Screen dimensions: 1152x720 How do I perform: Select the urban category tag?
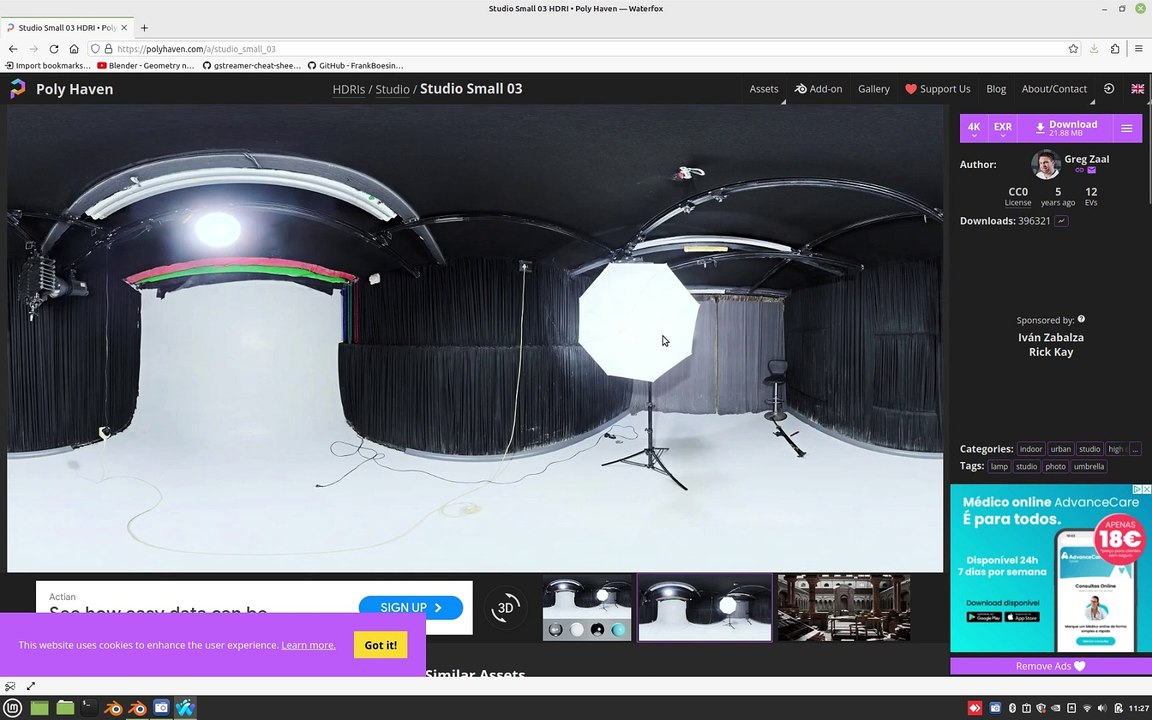click(1060, 449)
